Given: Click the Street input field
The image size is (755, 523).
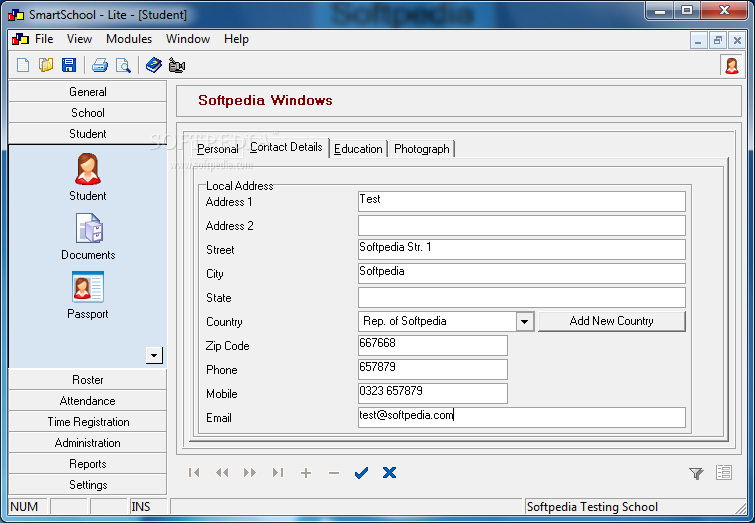Looking at the screenshot, I should pos(521,249).
